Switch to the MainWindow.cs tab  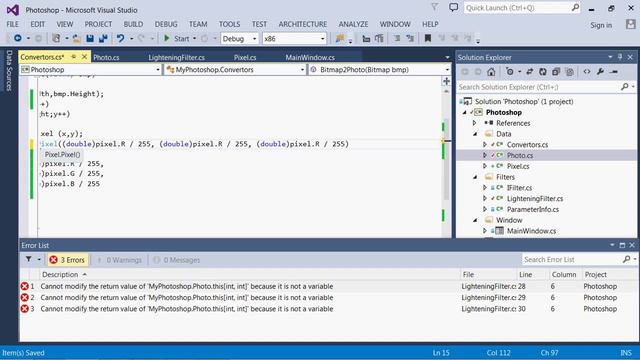point(310,58)
